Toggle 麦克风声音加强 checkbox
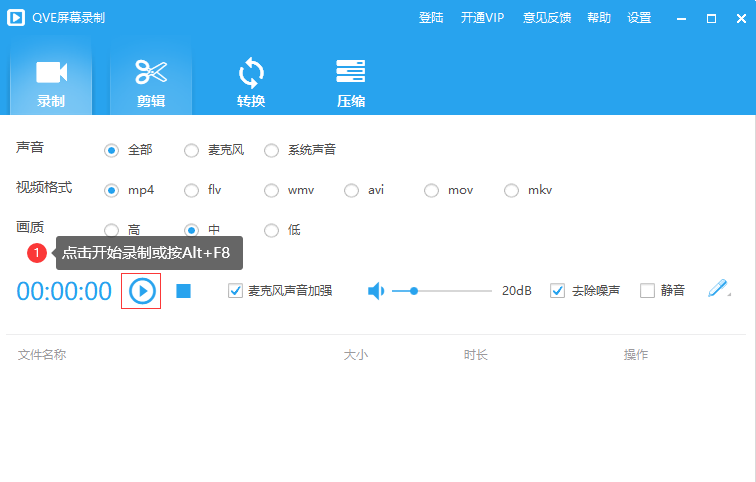 coord(236,291)
